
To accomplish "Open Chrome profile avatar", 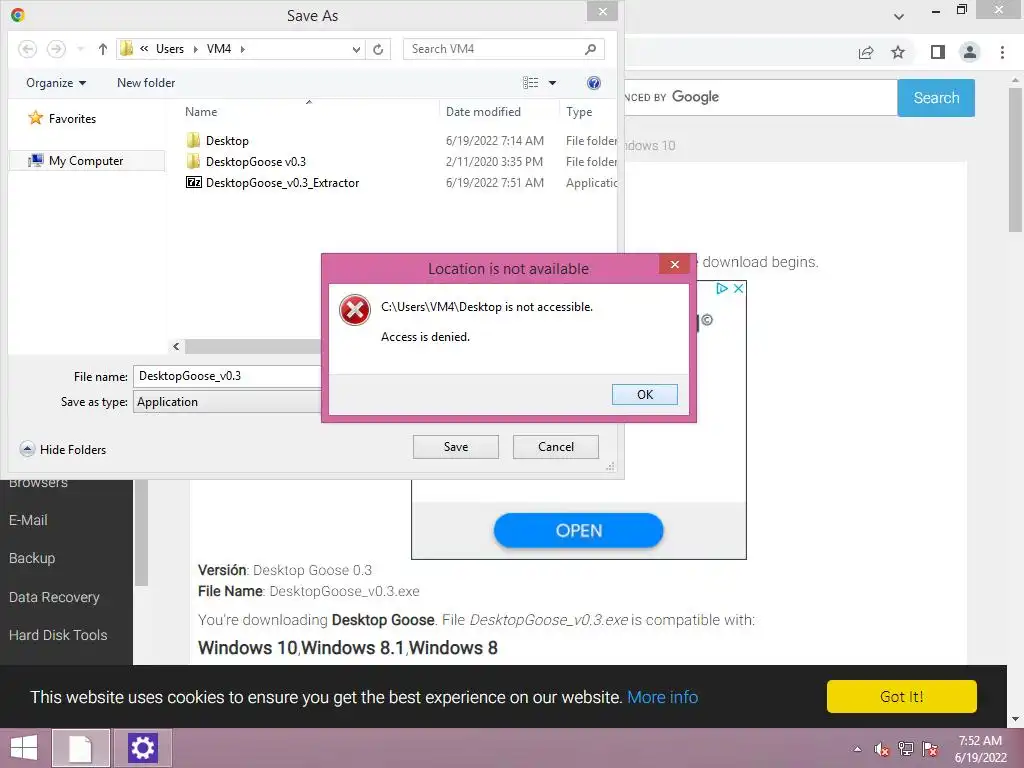I will coord(970,52).
